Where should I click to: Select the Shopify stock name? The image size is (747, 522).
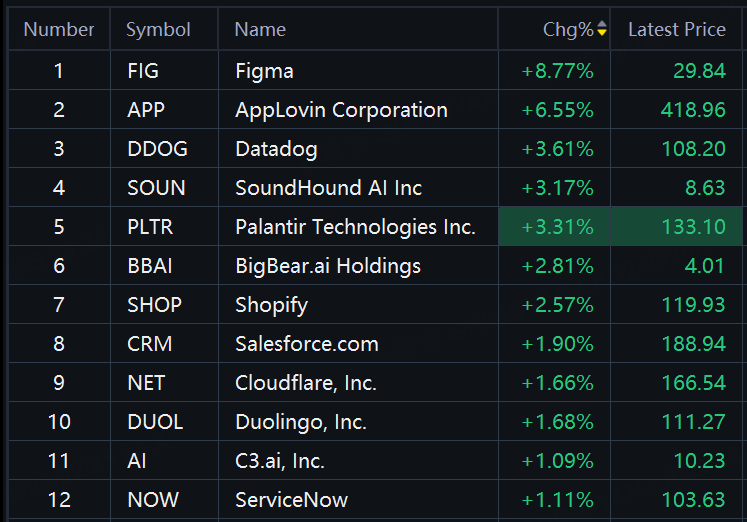(272, 305)
